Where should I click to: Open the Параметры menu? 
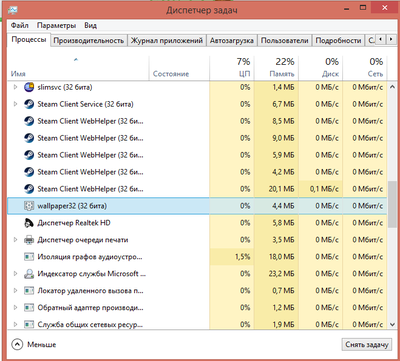tap(56, 26)
